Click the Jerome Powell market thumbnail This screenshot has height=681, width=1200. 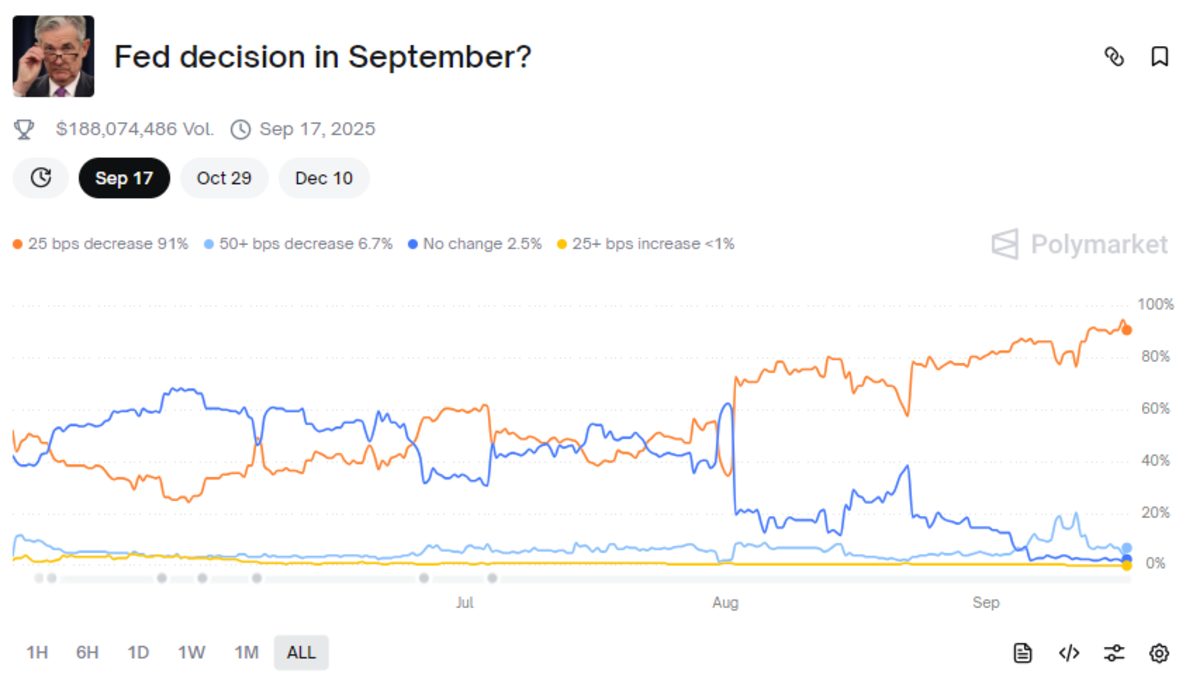coord(54,56)
